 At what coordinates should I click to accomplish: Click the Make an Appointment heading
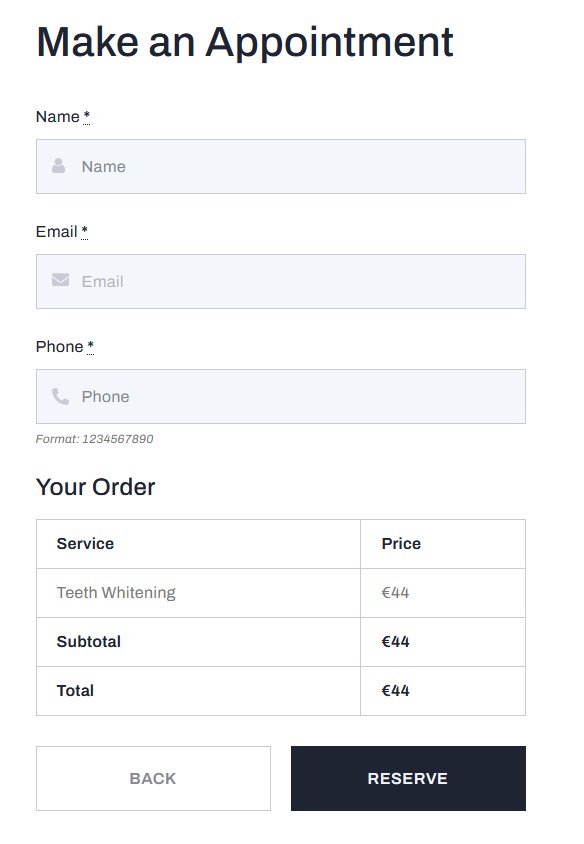pyautogui.click(x=245, y=42)
